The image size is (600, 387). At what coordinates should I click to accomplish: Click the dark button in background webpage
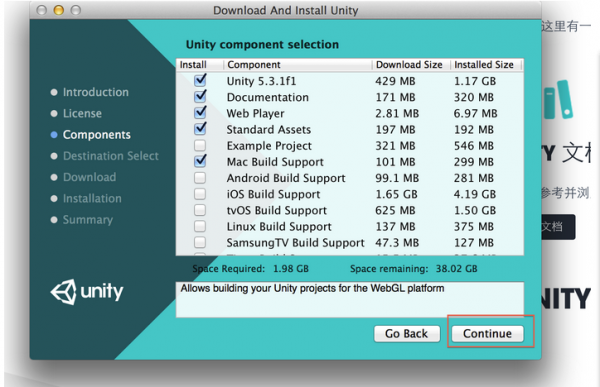[x=558, y=227]
